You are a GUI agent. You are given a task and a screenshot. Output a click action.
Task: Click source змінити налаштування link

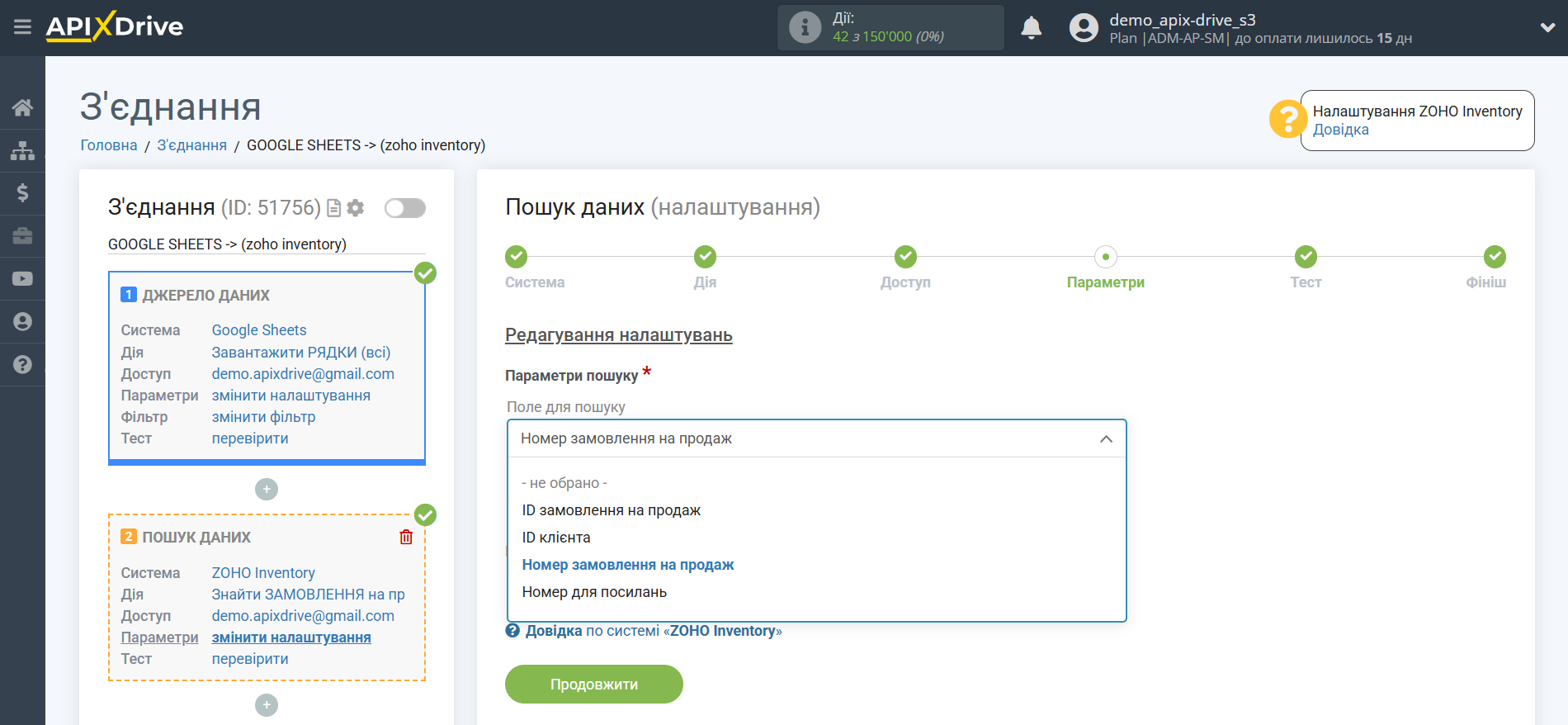[291, 396]
